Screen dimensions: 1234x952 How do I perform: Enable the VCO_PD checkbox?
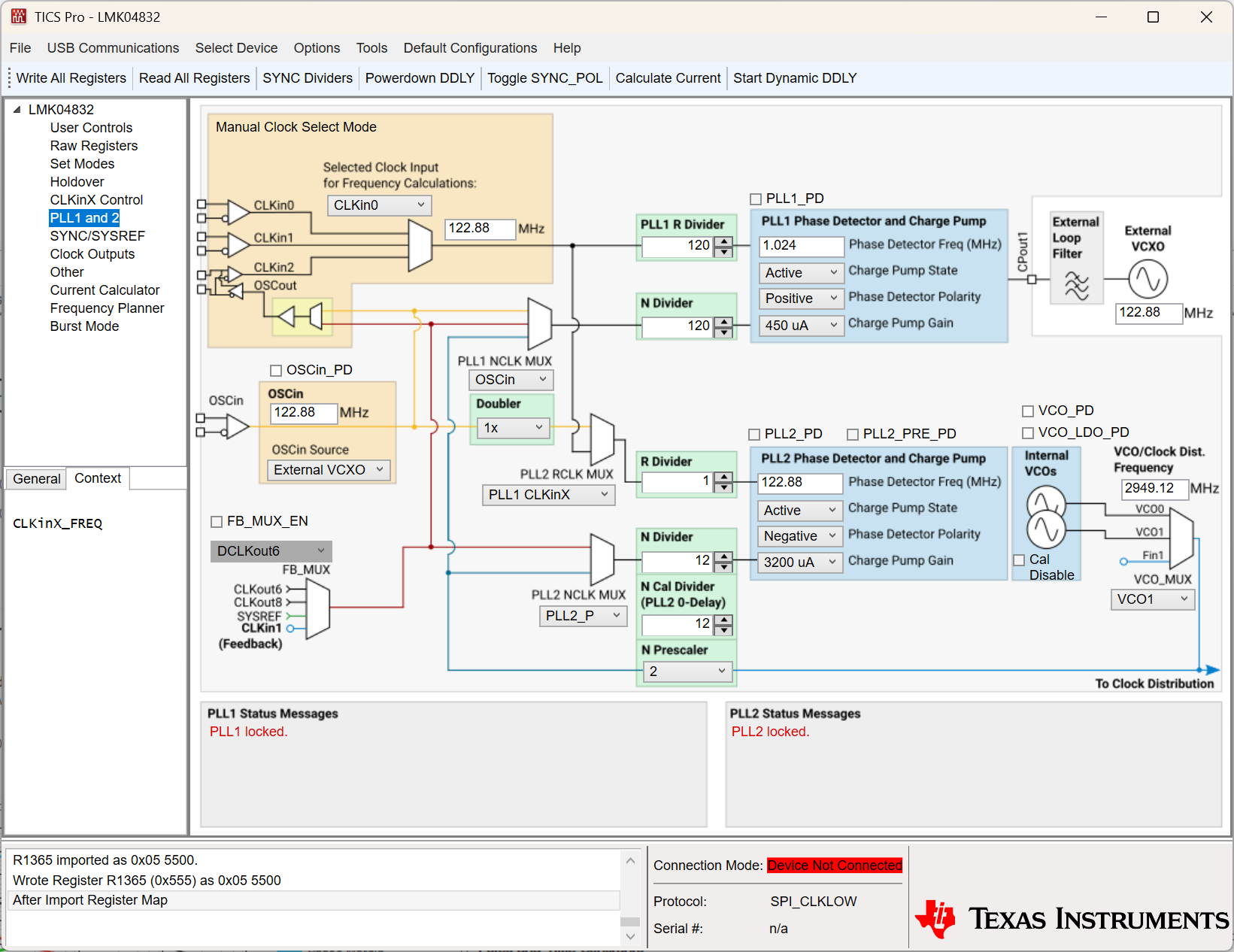pos(1028,411)
